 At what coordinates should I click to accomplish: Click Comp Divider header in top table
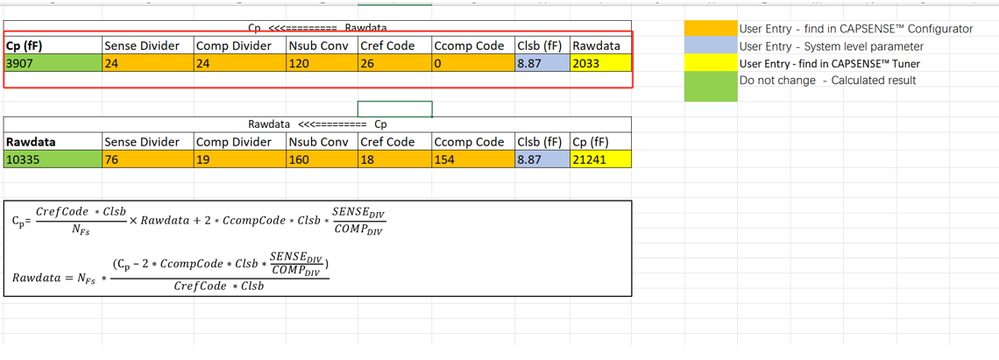[x=240, y=46]
